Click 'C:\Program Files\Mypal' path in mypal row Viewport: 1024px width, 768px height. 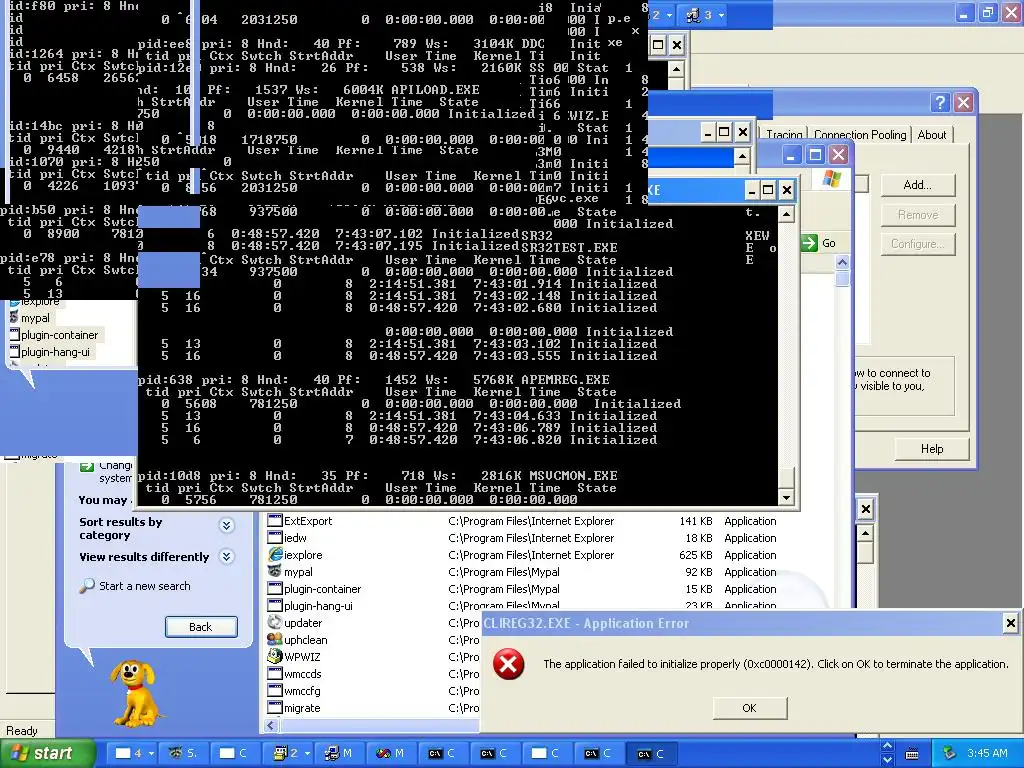[504, 572]
